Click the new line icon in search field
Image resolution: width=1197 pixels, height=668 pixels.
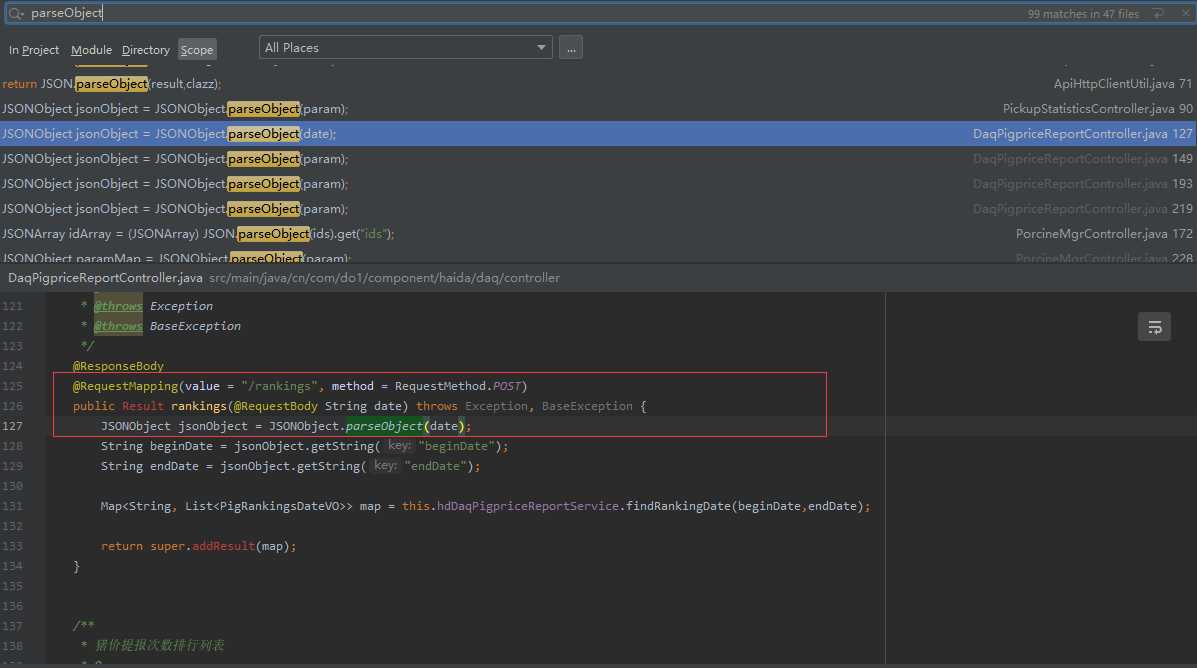pyautogui.click(x=1158, y=14)
